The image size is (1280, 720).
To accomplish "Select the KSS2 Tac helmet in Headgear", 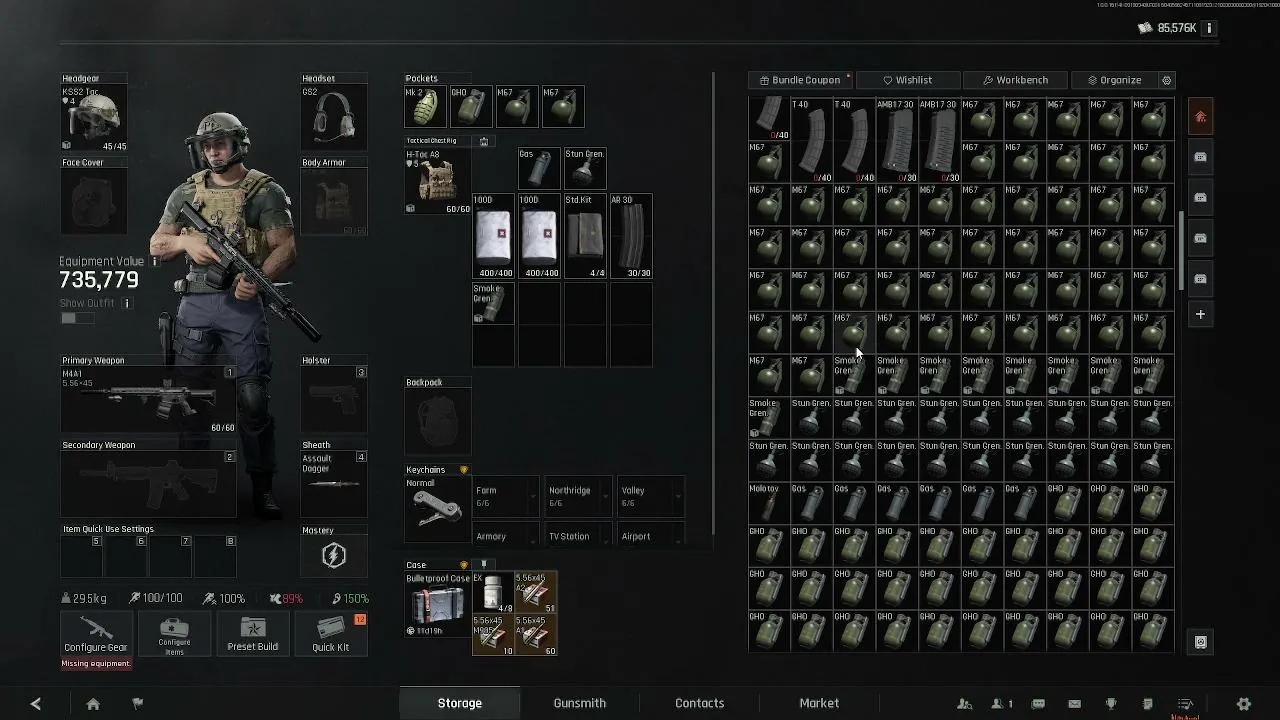I will (x=95, y=118).
